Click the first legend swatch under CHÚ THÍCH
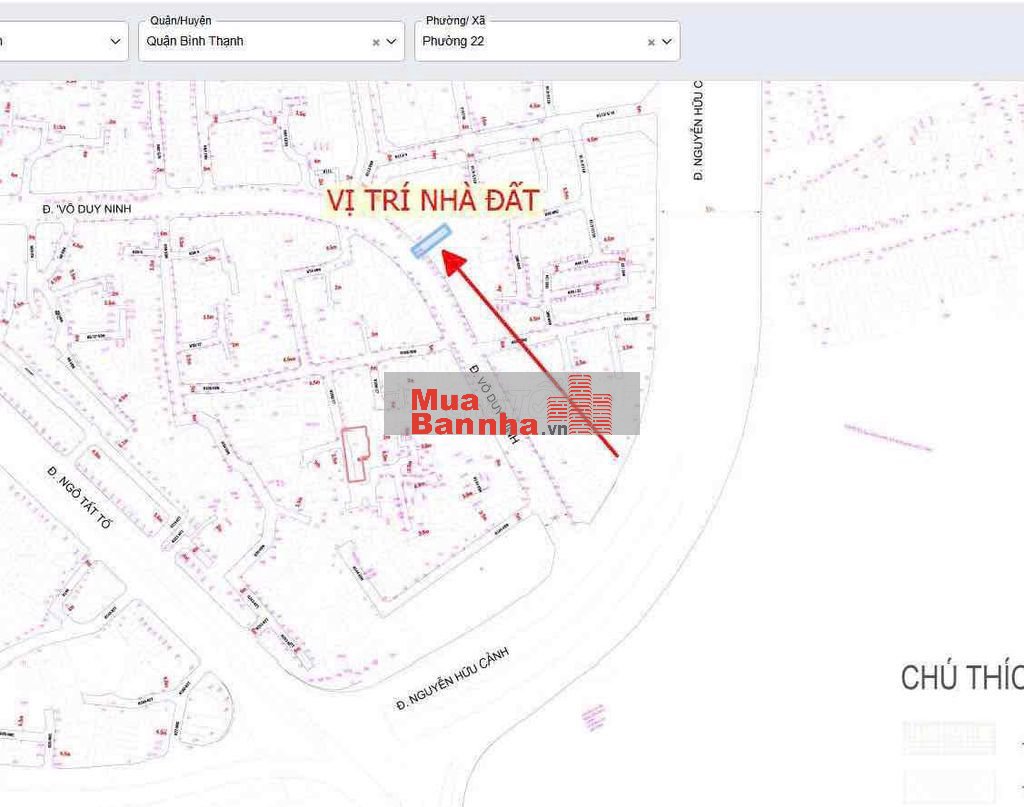 [949, 739]
